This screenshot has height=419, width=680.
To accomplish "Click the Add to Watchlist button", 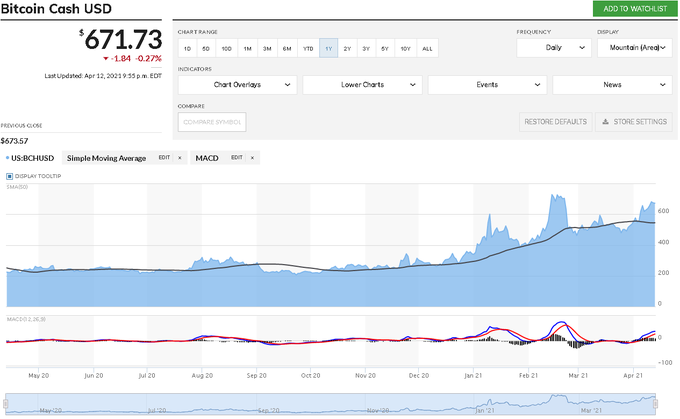I will pyautogui.click(x=635, y=9).
